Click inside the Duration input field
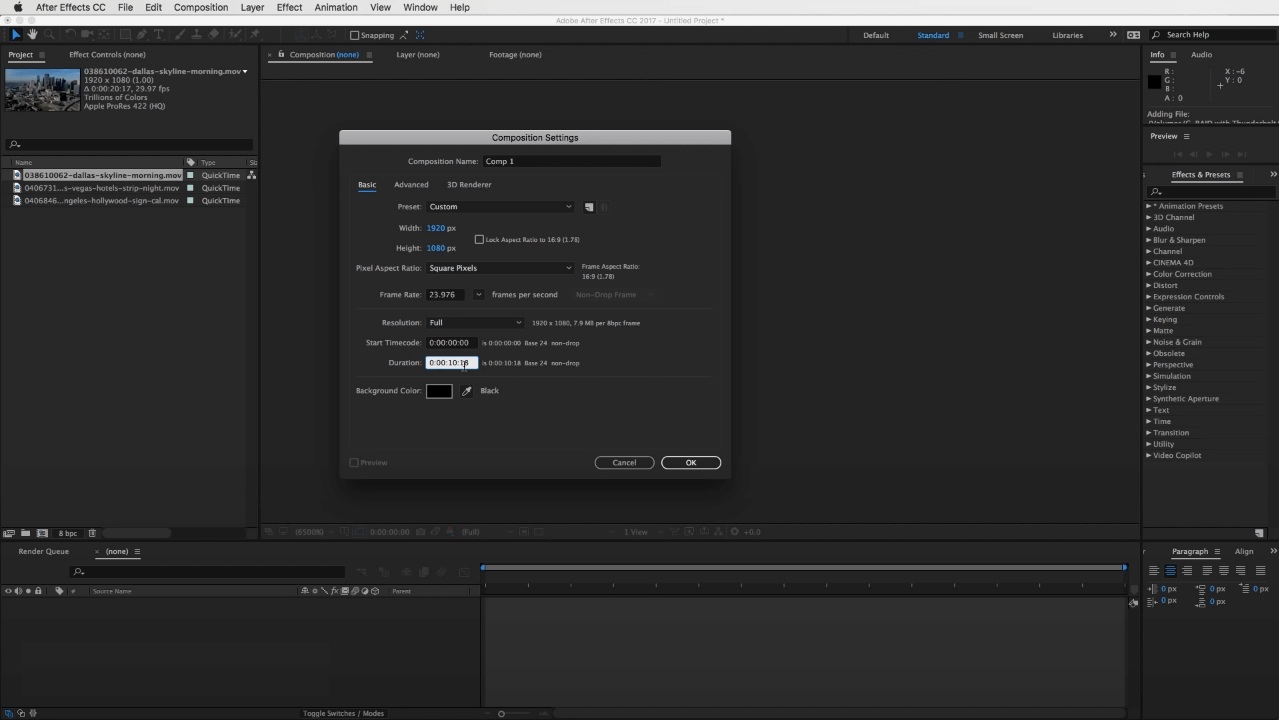The height and width of the screenshot is (720, 1279). (450, 362)
